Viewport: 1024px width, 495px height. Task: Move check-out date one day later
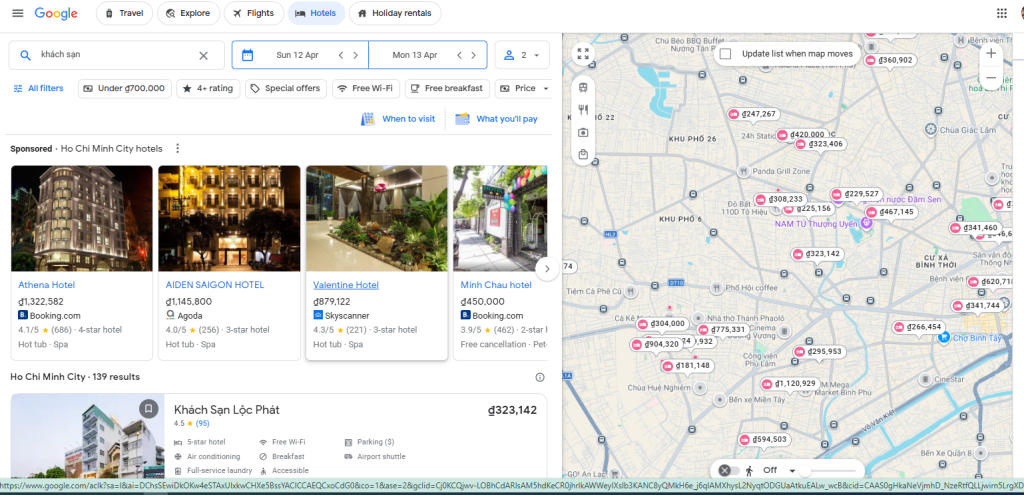pos(473,56)
